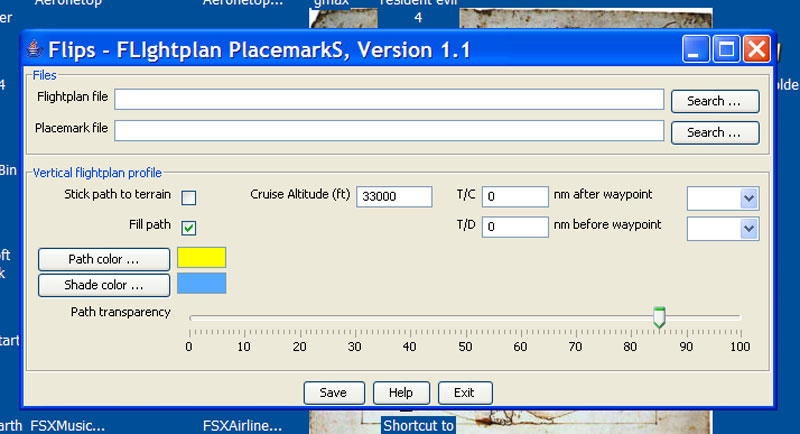Save the flightplan settings
The image size is (800, 434).
(x=334, y=393)
